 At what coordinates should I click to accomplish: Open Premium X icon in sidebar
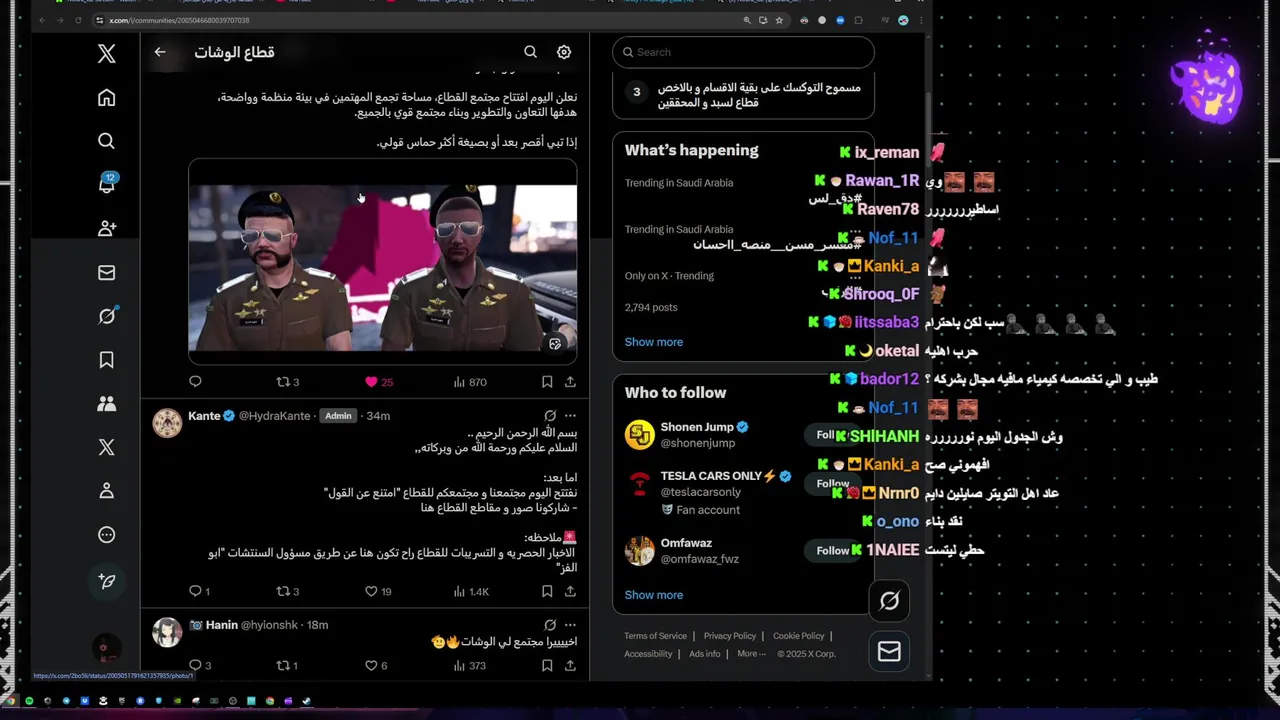pyautogui.click(x=107, y=447)
